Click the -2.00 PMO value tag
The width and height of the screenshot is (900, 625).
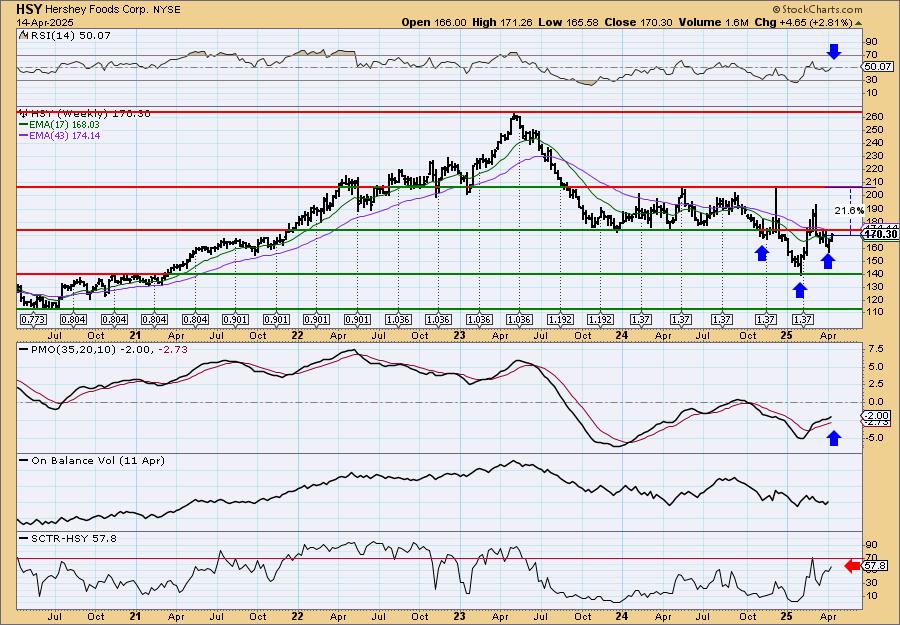coord(877,416)
